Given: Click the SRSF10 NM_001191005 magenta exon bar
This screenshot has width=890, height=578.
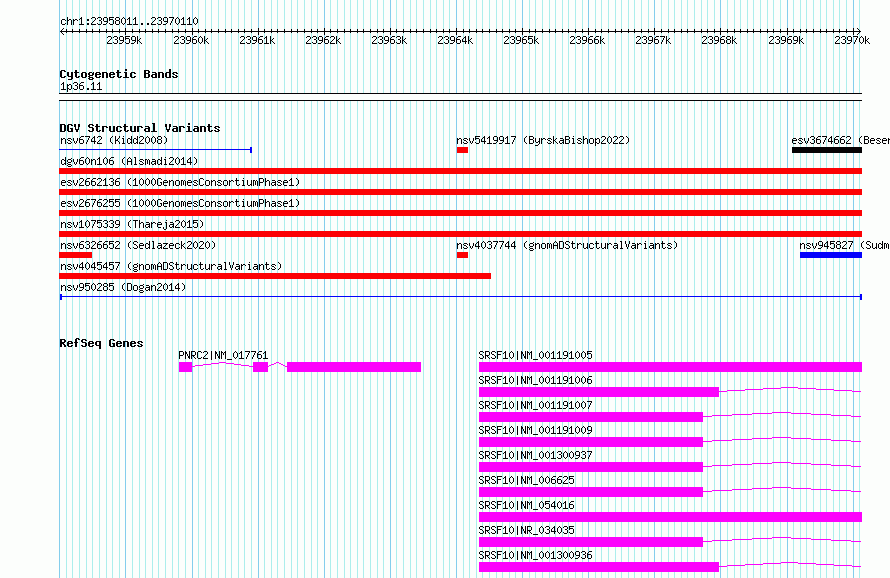Looking at the screenshot, I should (x=670, y=367).
